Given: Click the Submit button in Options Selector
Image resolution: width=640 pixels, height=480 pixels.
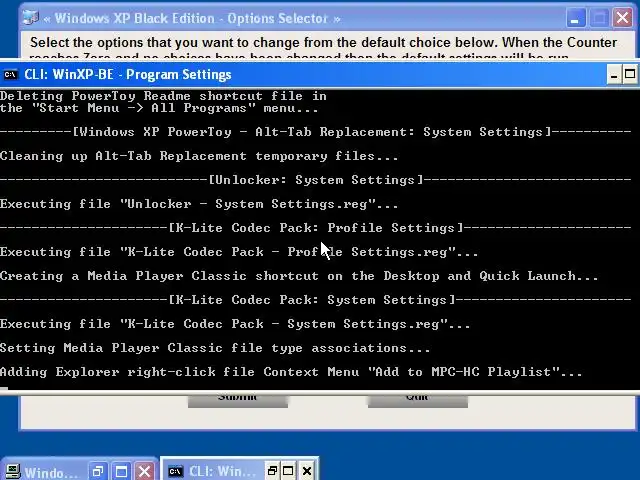Looking at the screenshot, I should 238,400.
